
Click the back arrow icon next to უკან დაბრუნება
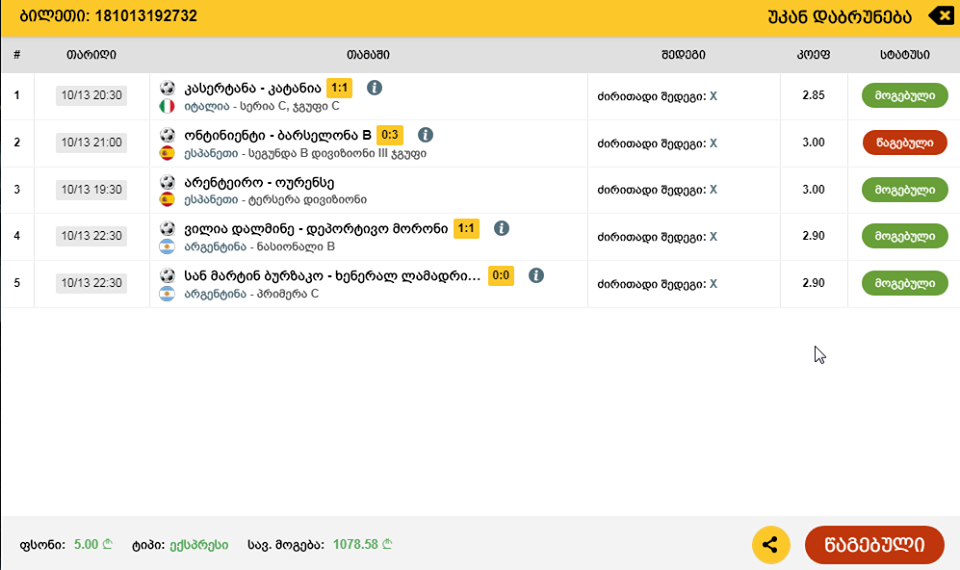pyautogui.click(x=941, y=15)
